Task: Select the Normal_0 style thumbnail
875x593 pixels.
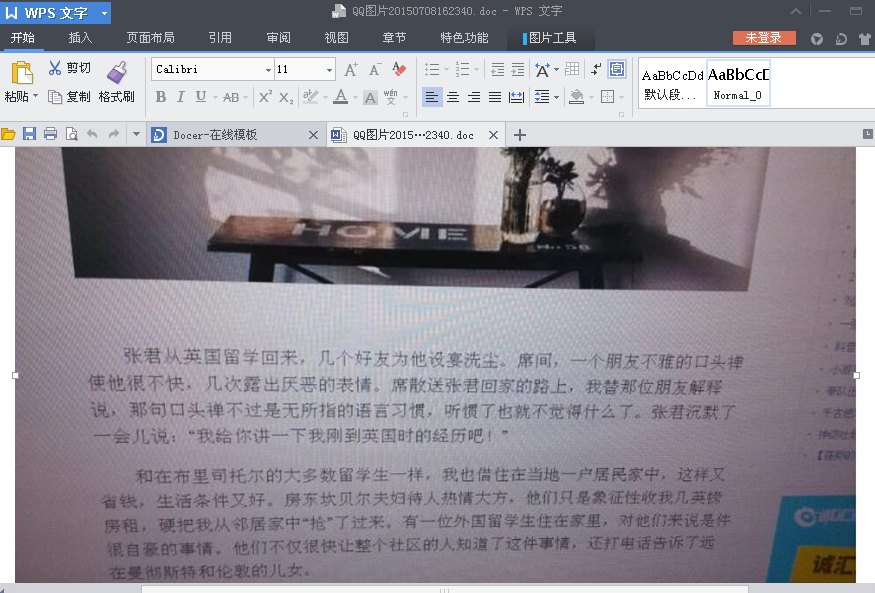Action: coord(739,83)
